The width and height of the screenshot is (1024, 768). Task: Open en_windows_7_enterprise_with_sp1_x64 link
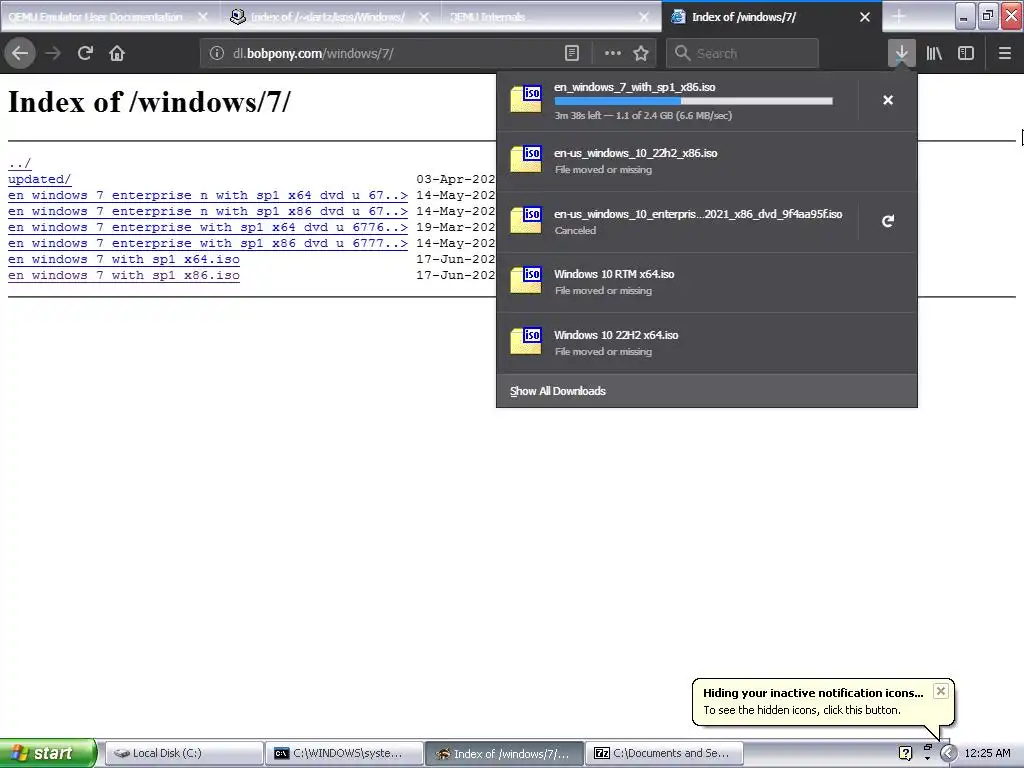point(208,227)
